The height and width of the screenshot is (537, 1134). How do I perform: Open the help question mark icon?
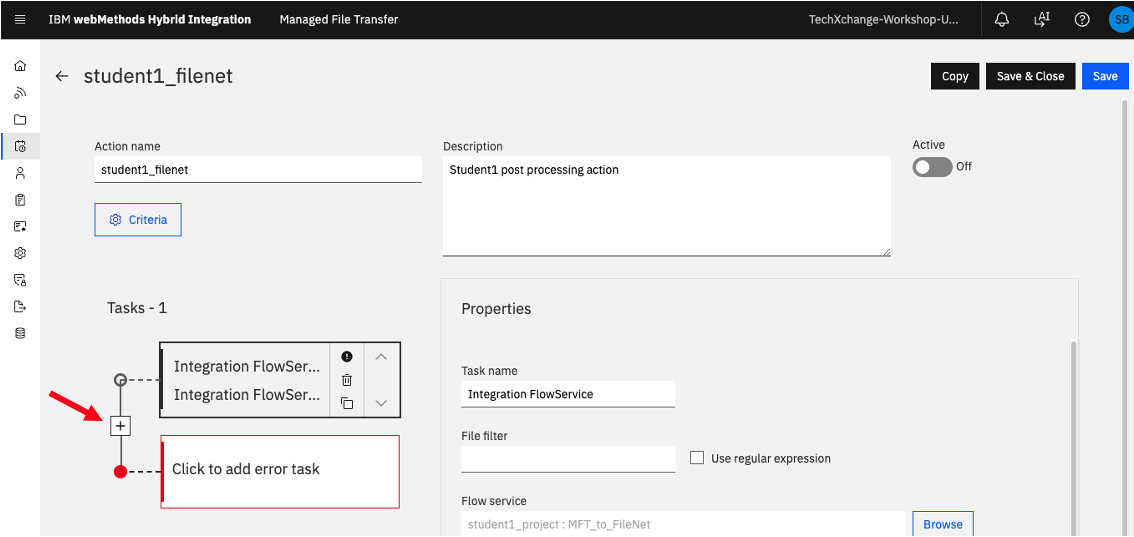1082,20
